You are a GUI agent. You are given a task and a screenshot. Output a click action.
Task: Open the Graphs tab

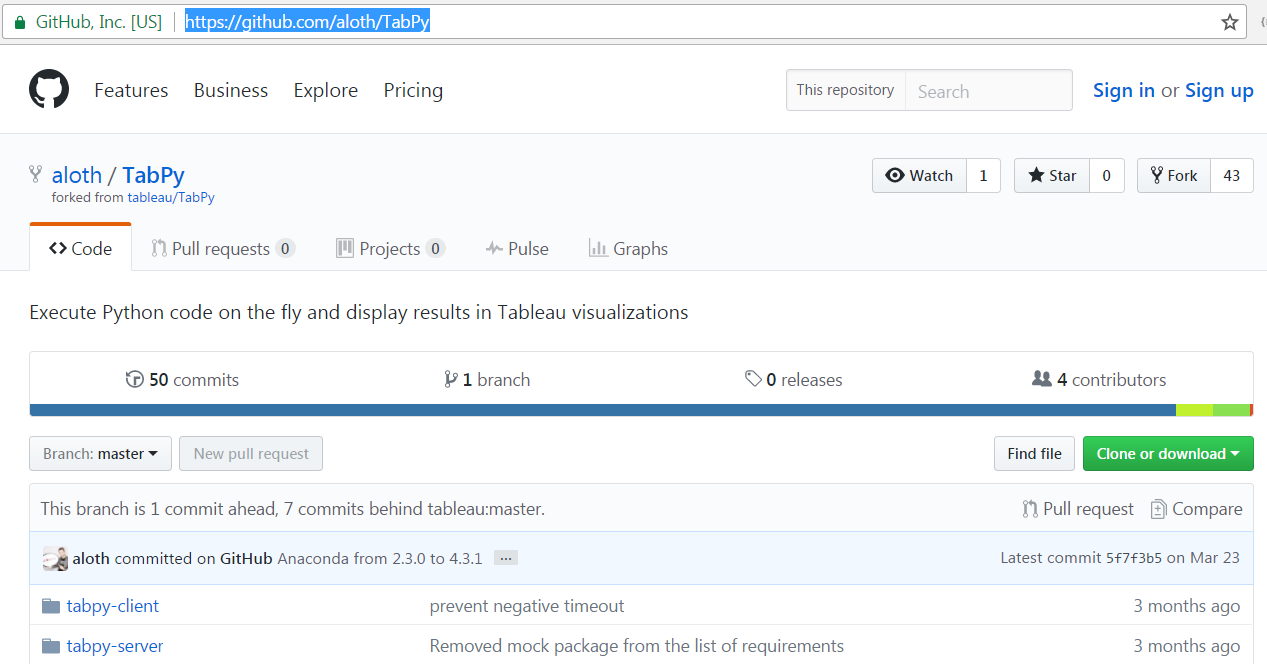coord(628,248)
